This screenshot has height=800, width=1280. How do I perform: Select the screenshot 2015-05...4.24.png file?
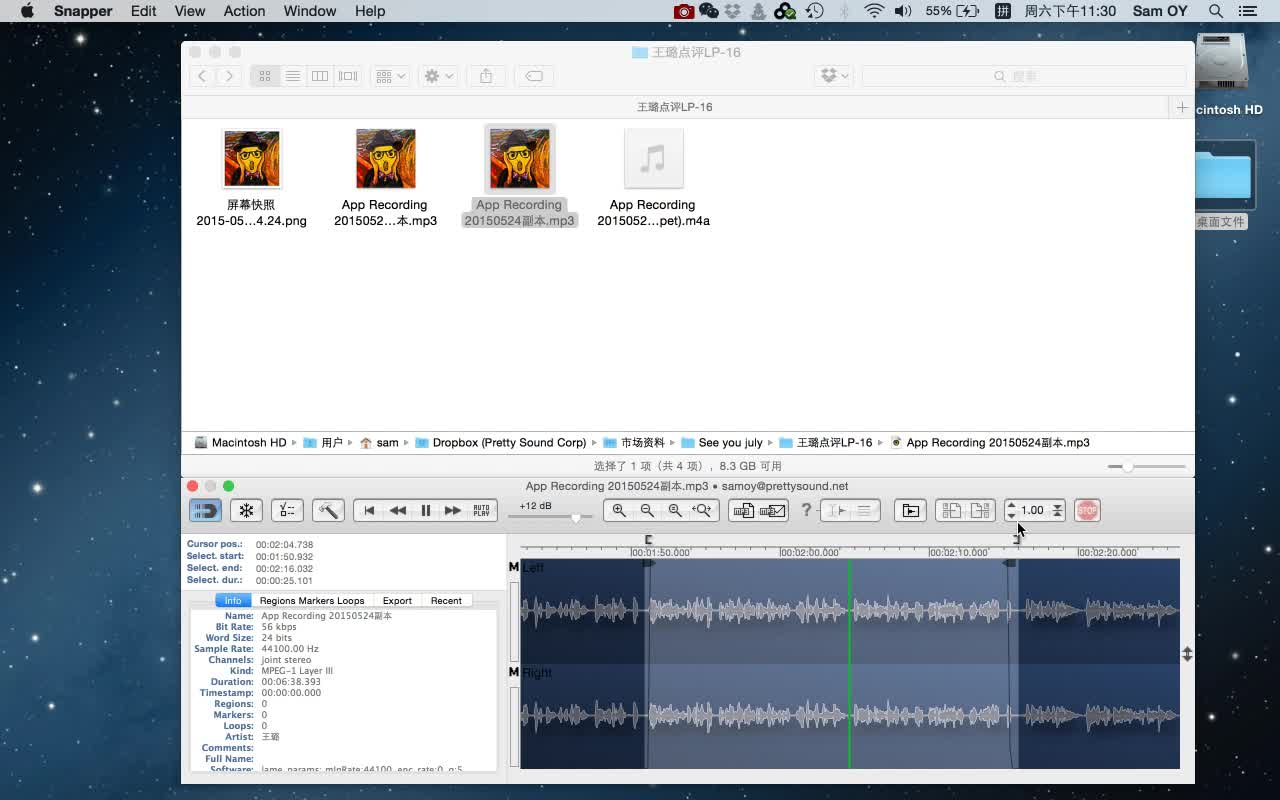click(251, 178)
